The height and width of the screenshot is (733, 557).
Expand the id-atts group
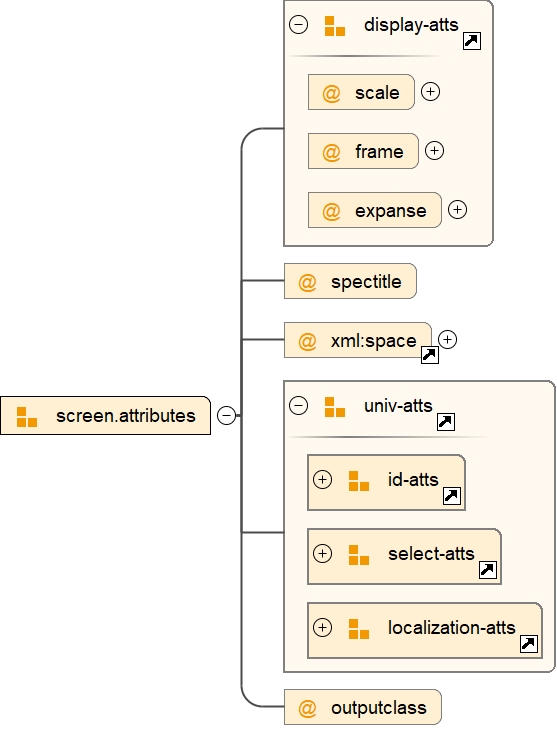click(x=322, y=480)
